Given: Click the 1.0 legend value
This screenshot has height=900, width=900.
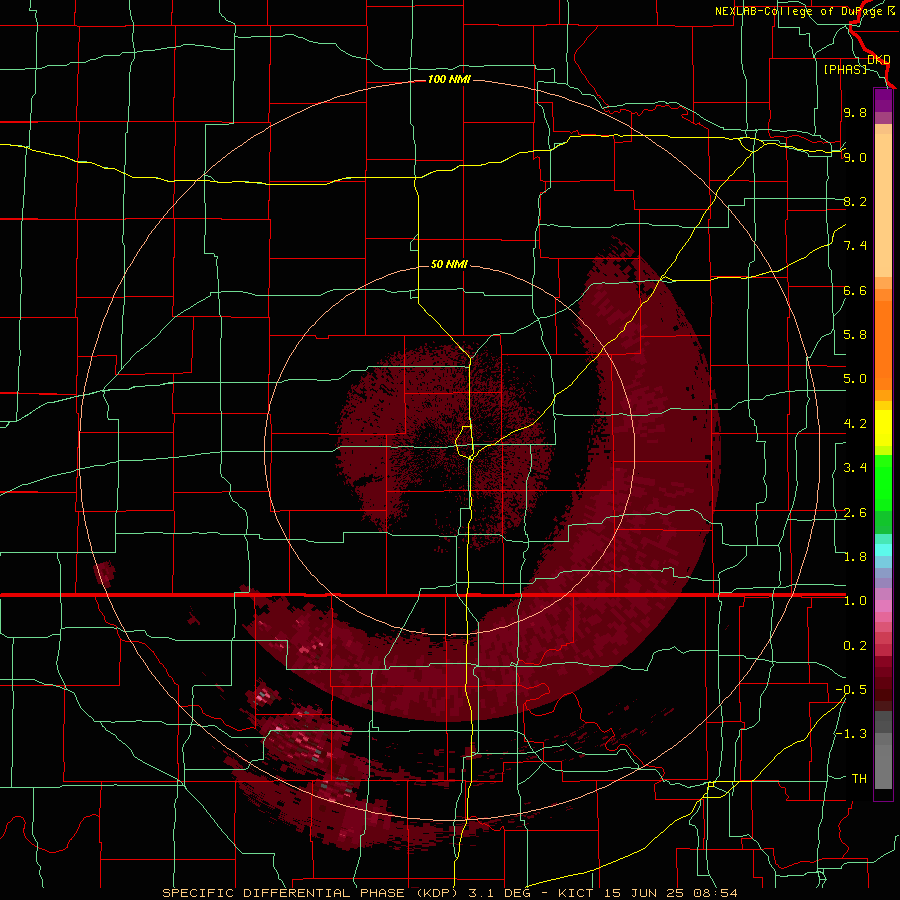Looking at the screenshot, I should [855, 601].
